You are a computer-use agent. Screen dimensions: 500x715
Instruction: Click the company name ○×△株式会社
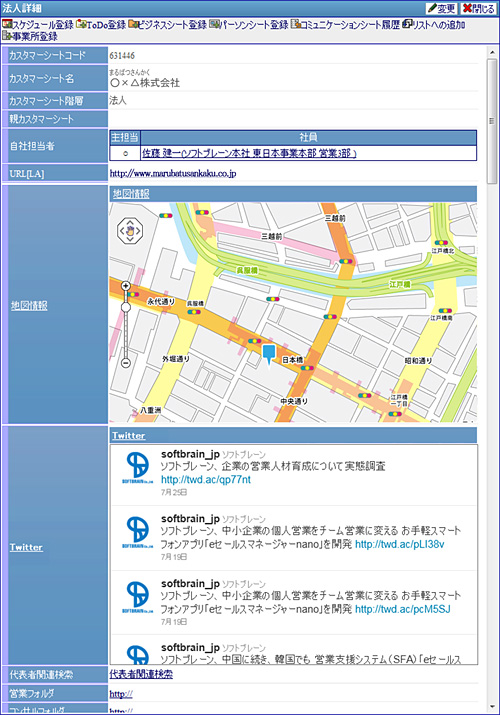(x=145, y=83)
